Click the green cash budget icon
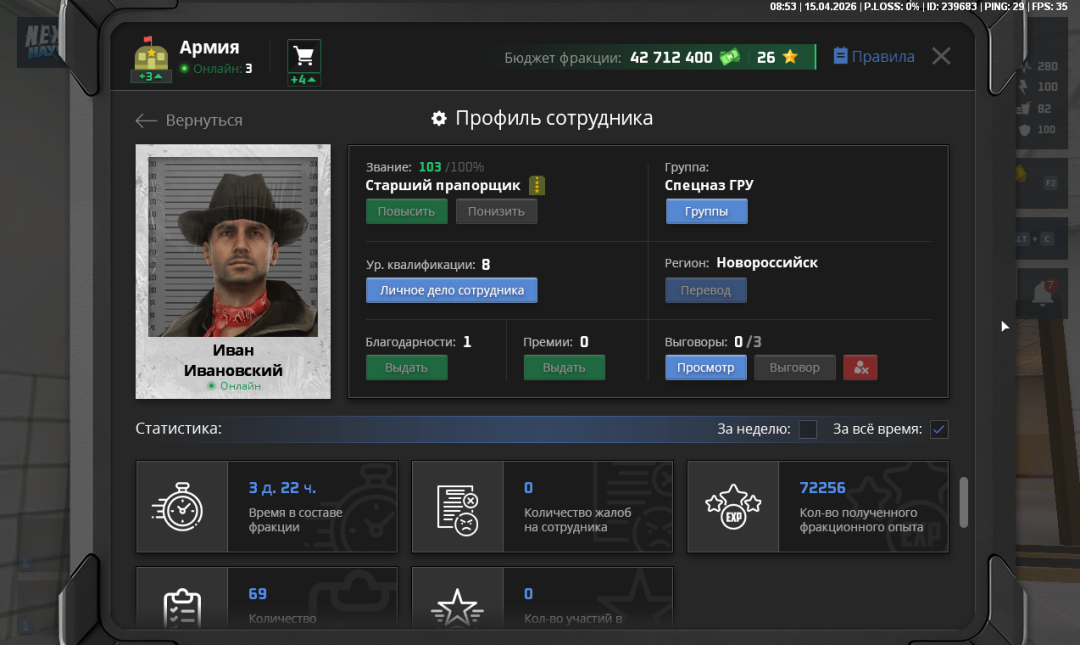Image resolution: width=1080 pixels, height=645 pixels. tap(730, 57)
